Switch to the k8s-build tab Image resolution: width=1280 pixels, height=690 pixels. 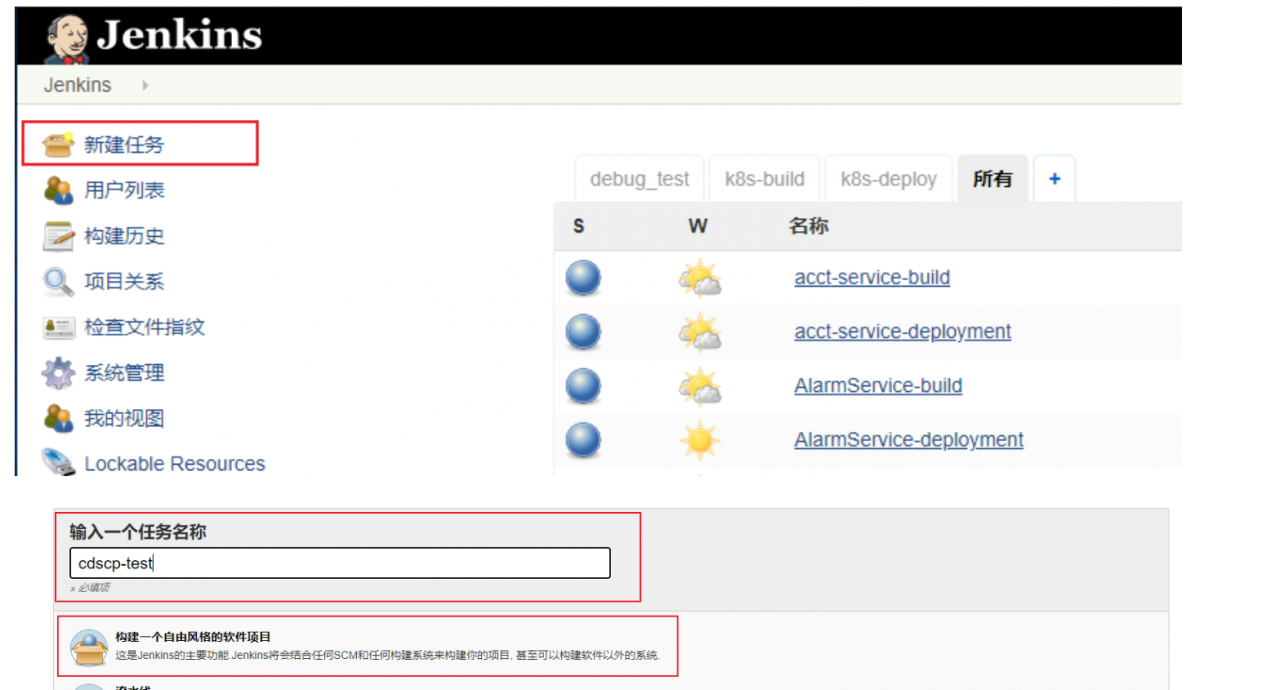click(x=765, y=179)
